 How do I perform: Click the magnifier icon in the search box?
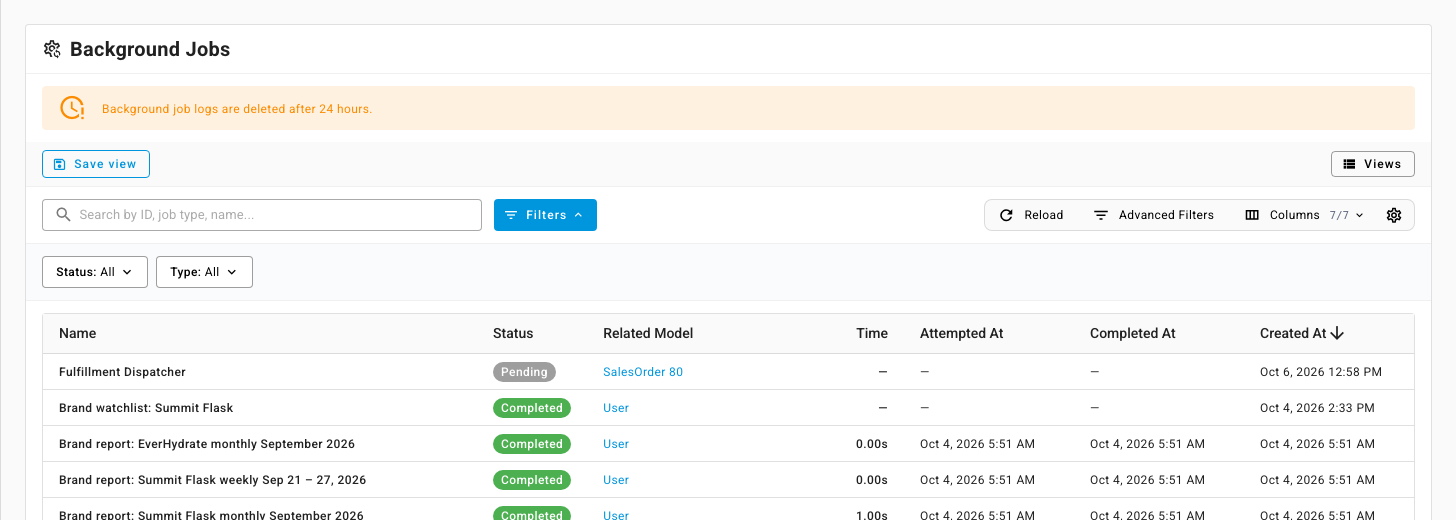[x=63, y=215]
